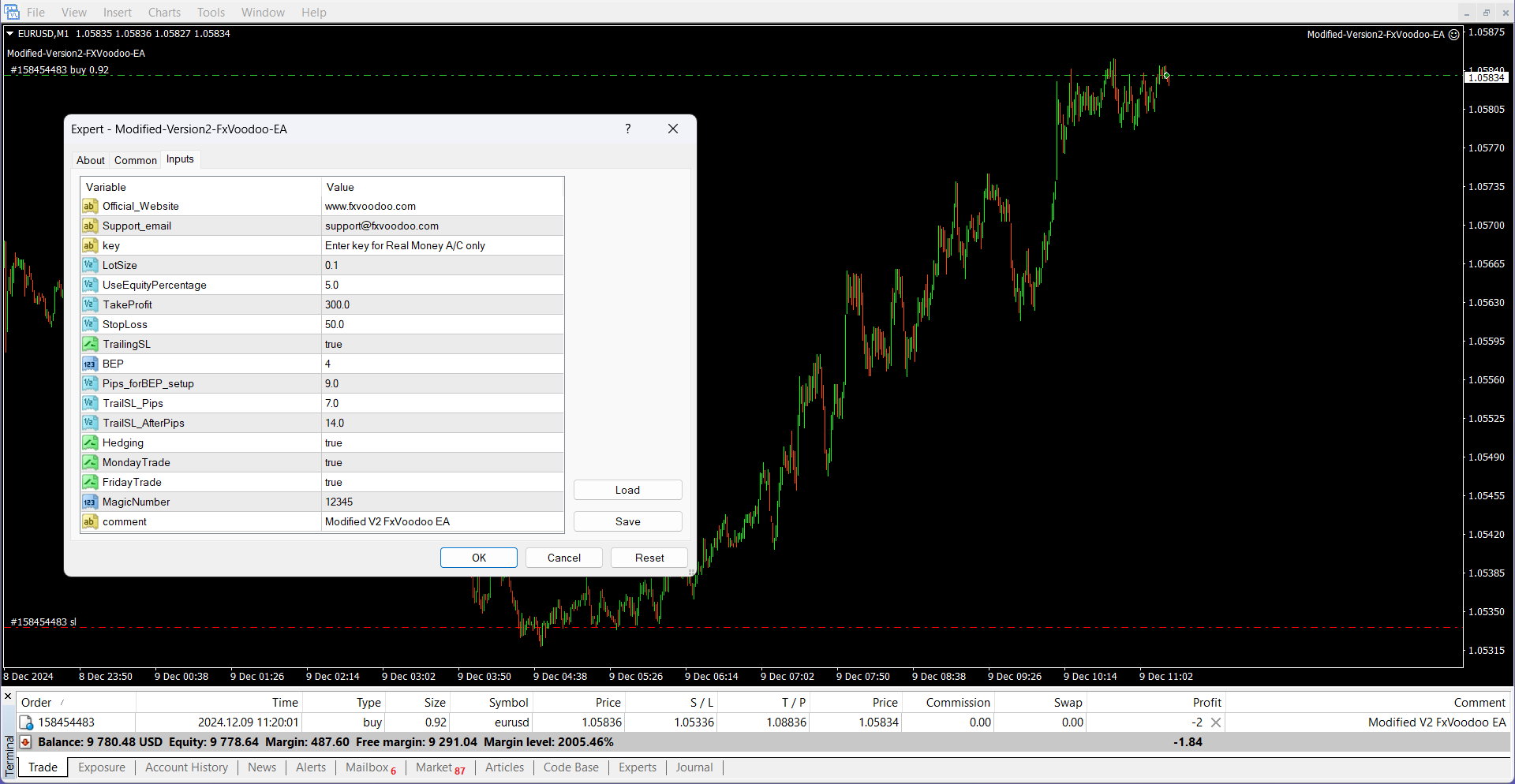
Task: Open the Charts menu
Action: [x=164, y=12]
